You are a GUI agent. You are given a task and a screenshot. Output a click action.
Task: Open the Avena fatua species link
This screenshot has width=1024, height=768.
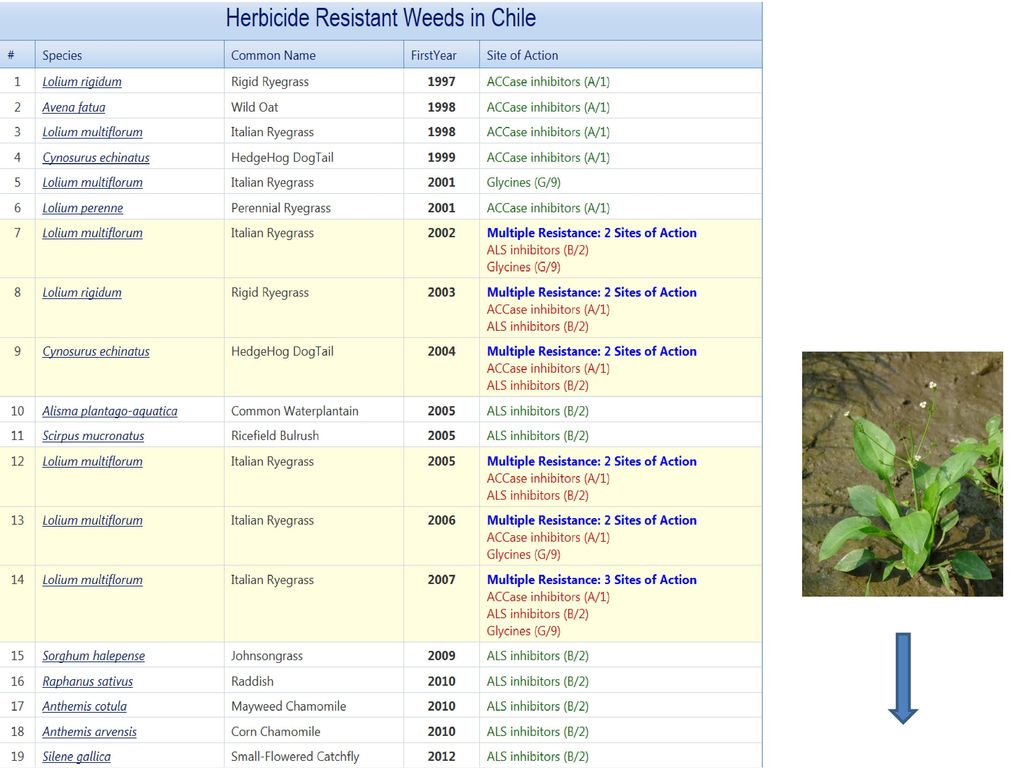pos(74,107)
